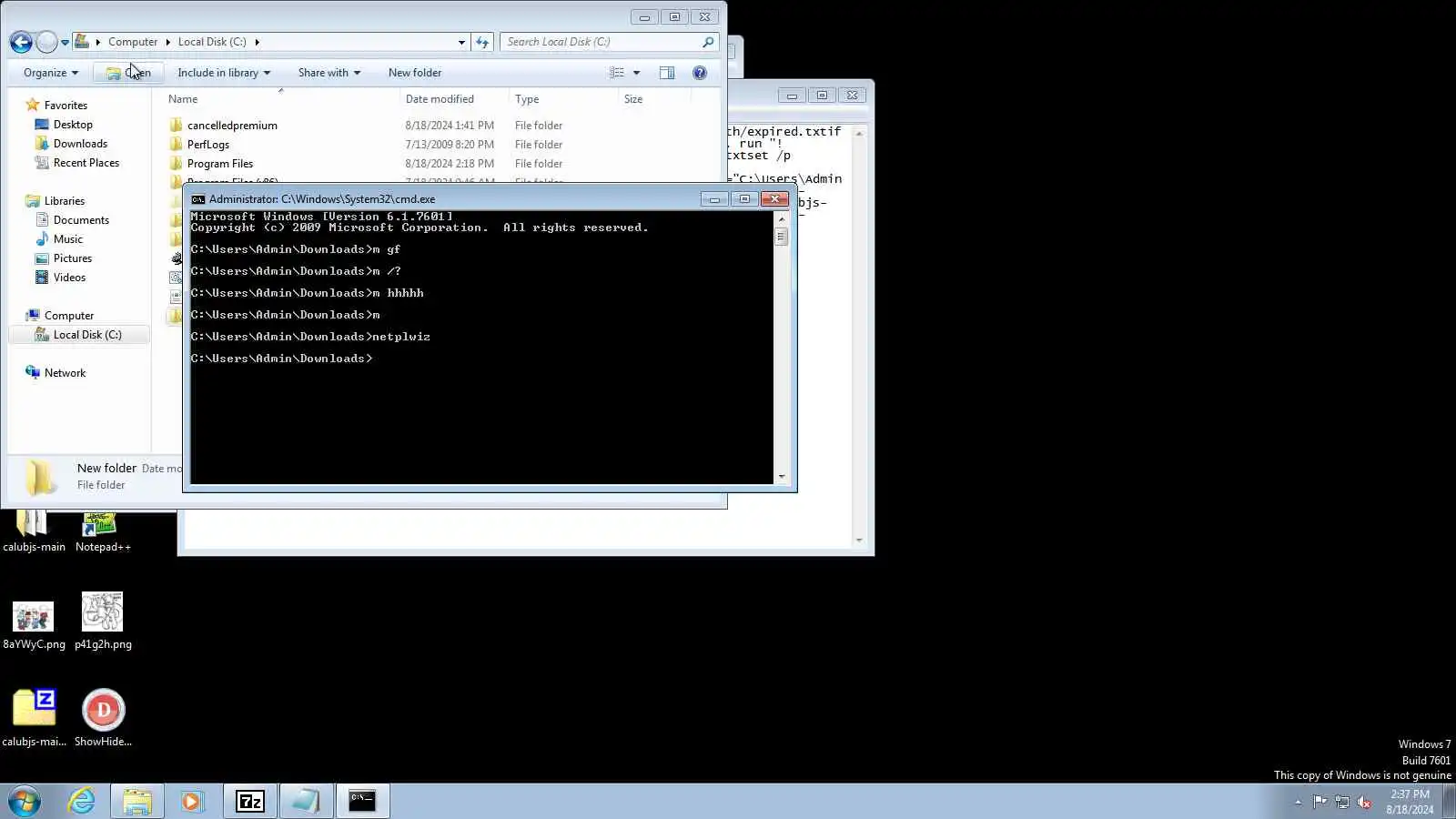Screen dimensions: 1456x819
Task: Switch to the notepad app in taskbar
Action: 306,801
